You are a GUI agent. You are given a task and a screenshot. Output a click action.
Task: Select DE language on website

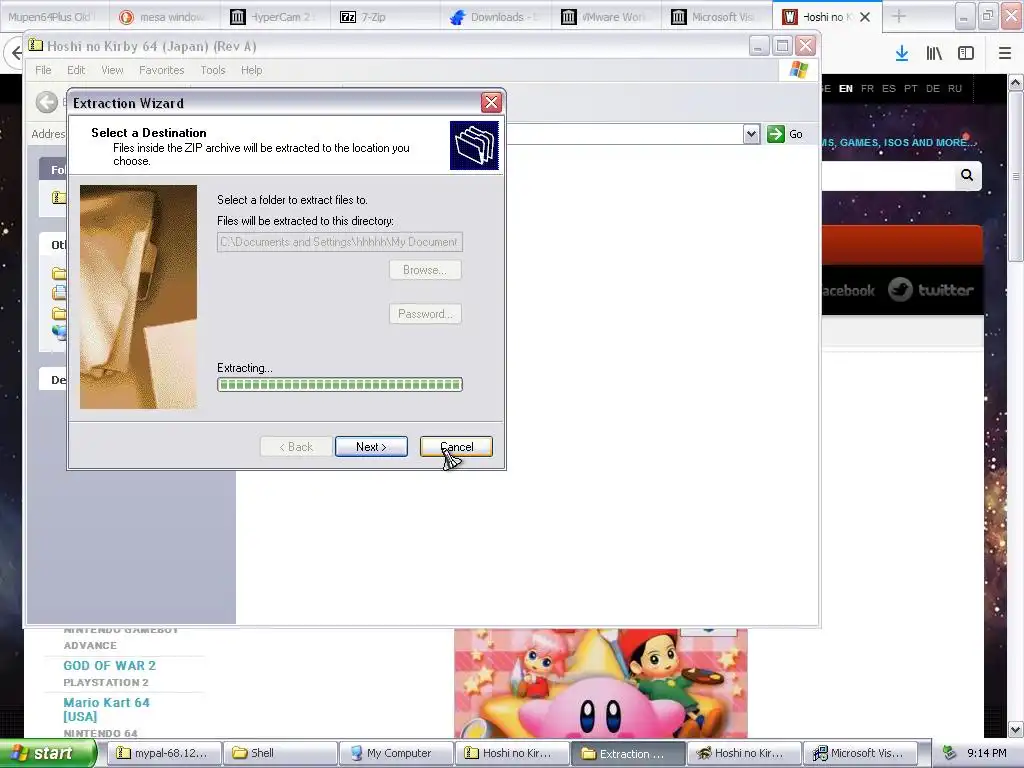(x=933, y=88)
